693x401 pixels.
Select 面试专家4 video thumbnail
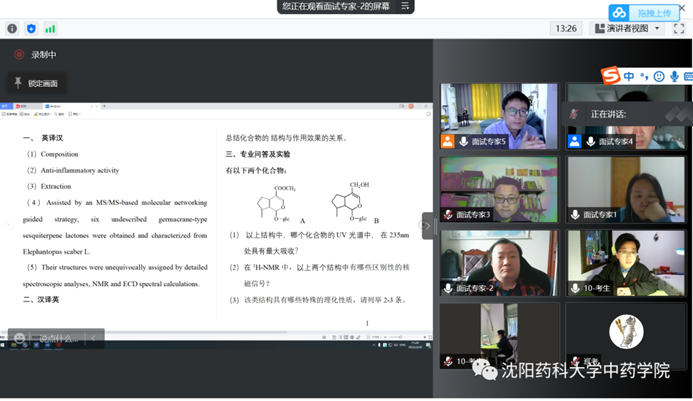pyautogui.click(x=626, y=116)
